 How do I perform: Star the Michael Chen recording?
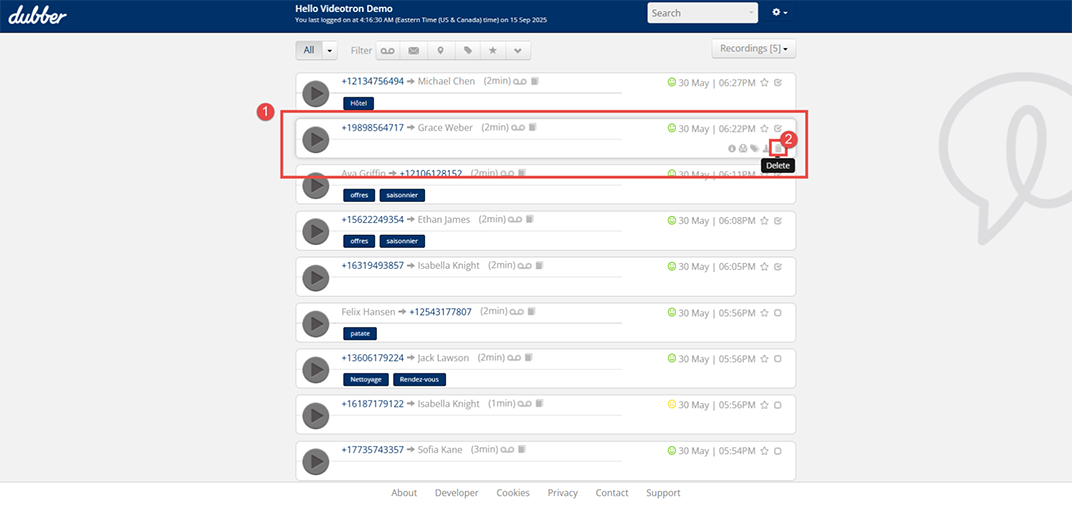tap(764, 83)
